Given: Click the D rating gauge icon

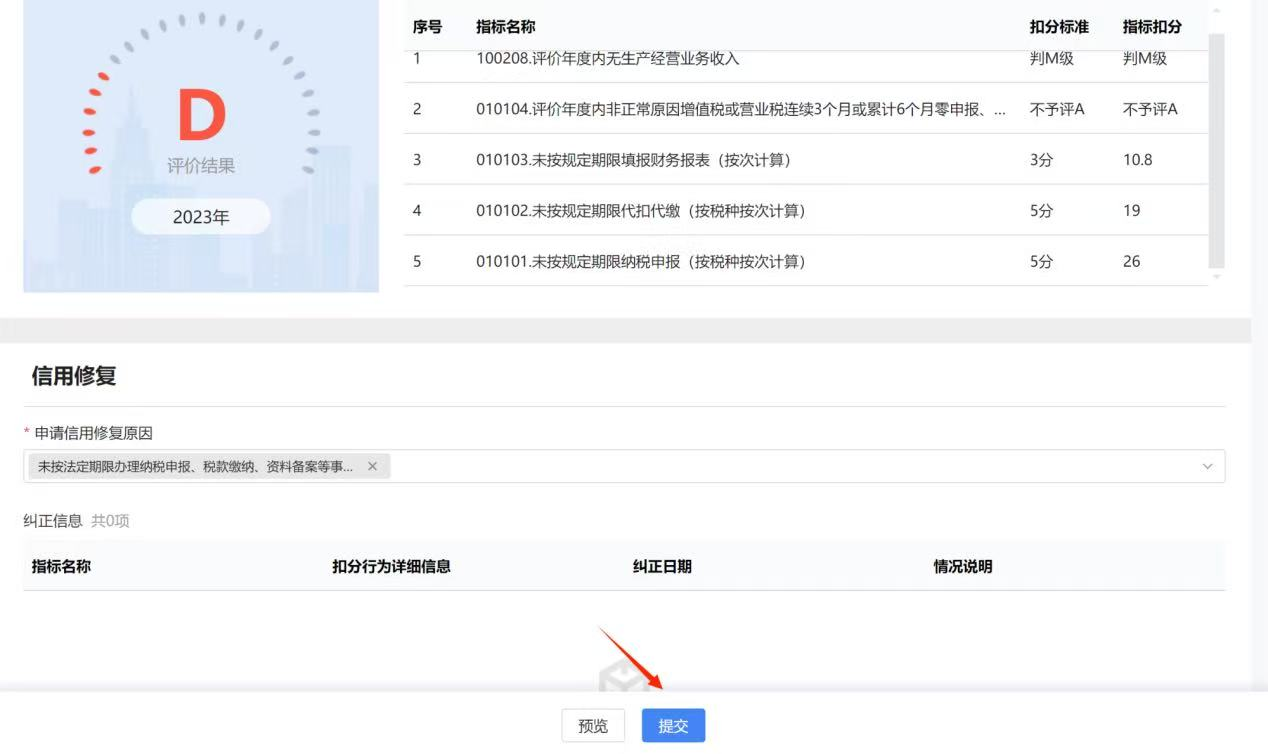Looking at the screenshot, I should [x=201, y=115].
